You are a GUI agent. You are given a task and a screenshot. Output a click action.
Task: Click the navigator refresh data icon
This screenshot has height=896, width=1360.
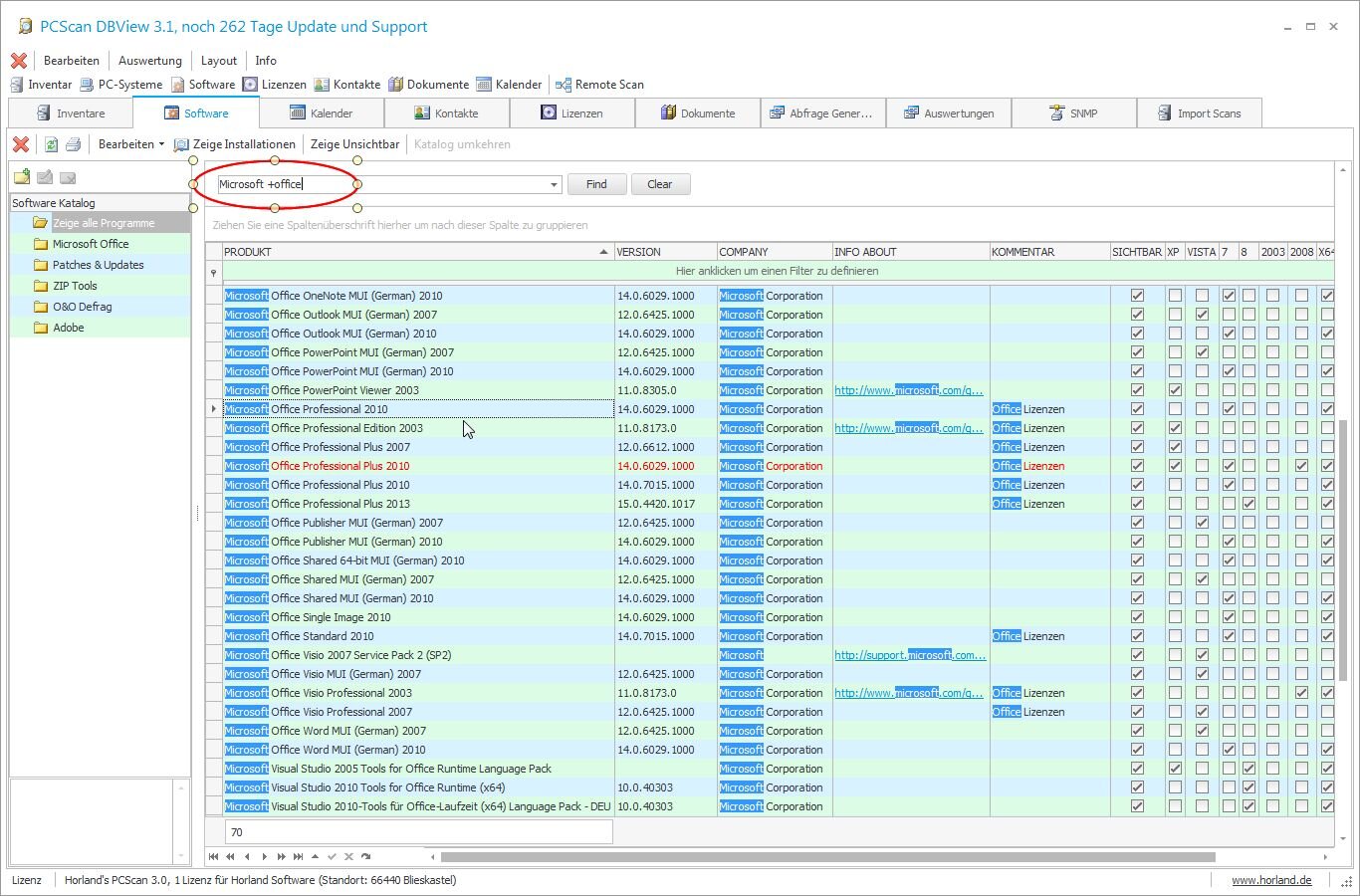[365, 856]
